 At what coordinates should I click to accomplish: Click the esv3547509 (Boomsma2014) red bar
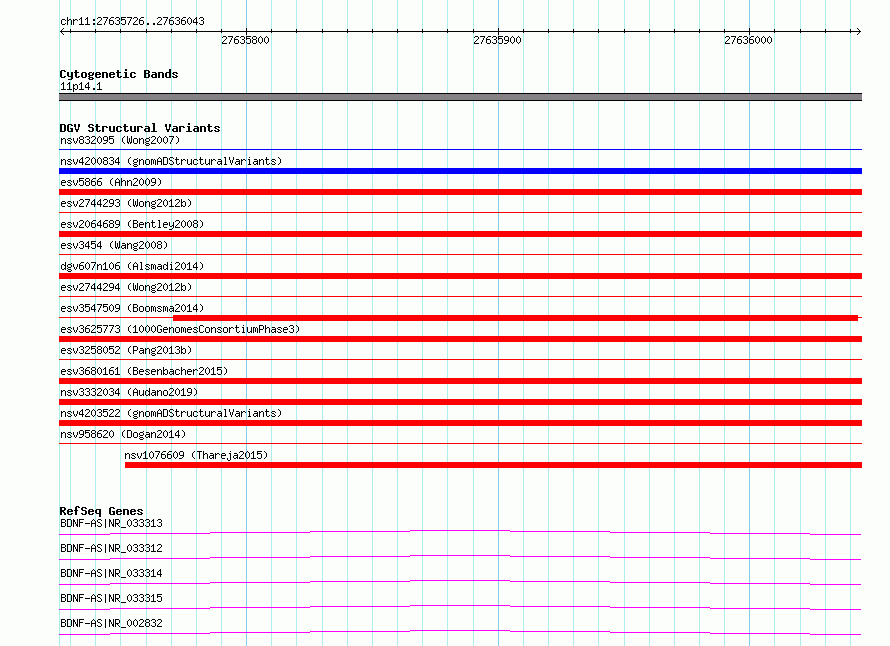[x=515, y=318]
